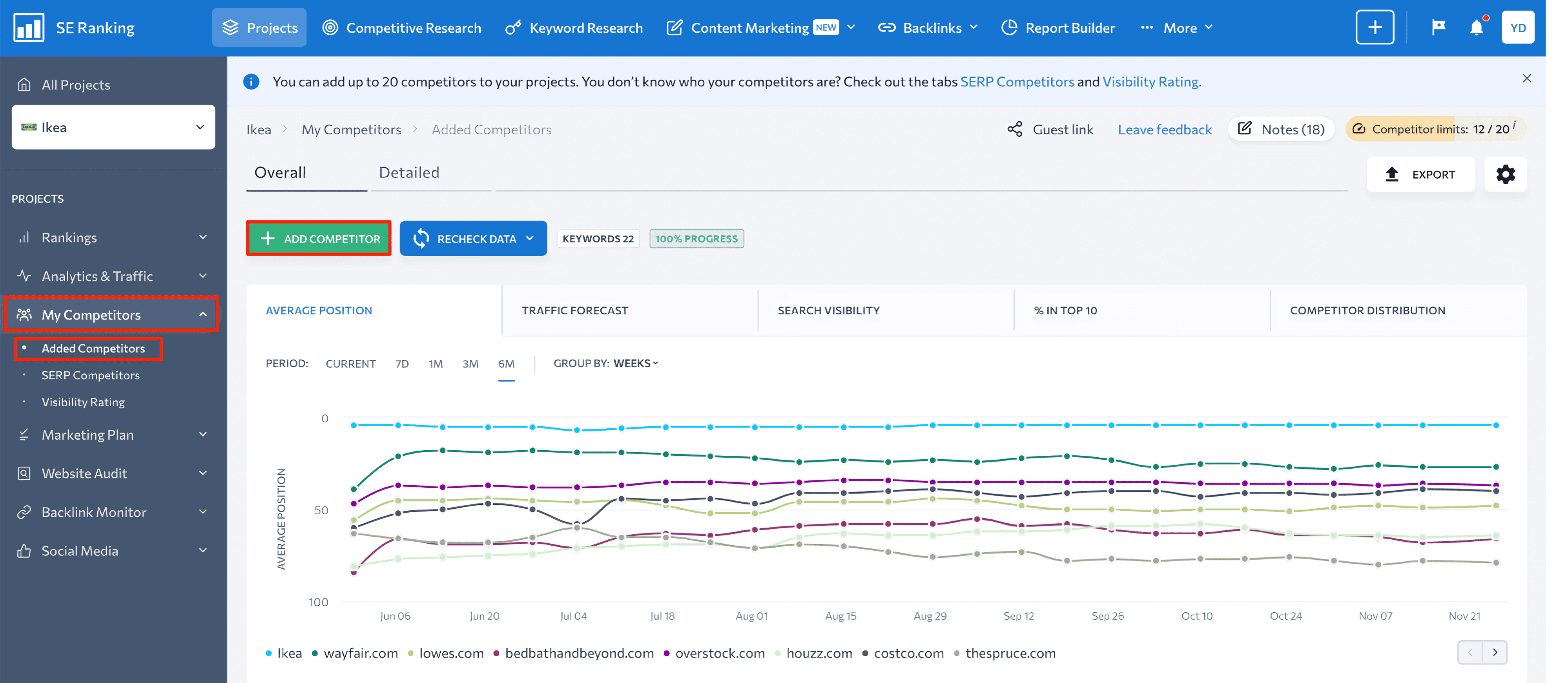
Task: Click the Guest link share icon
Action: tap(1014, 129)
